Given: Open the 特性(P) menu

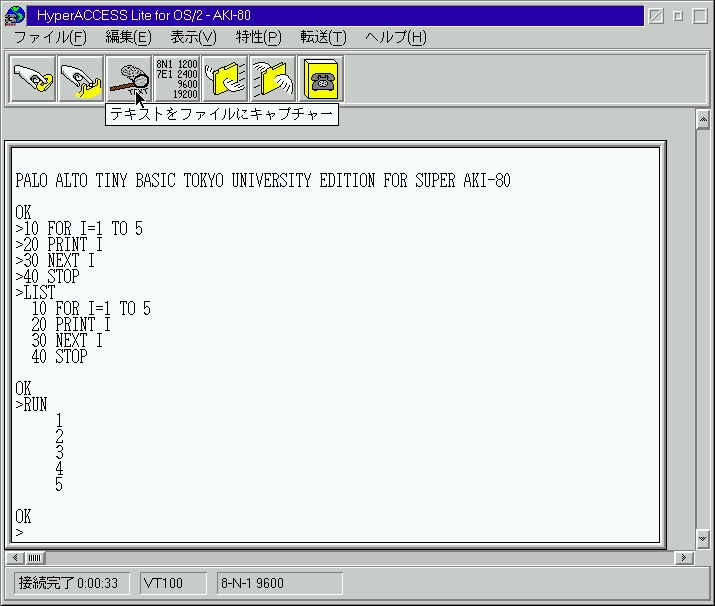Looking at the screenshot, I should pyautogui.click(x=259, y=37).
